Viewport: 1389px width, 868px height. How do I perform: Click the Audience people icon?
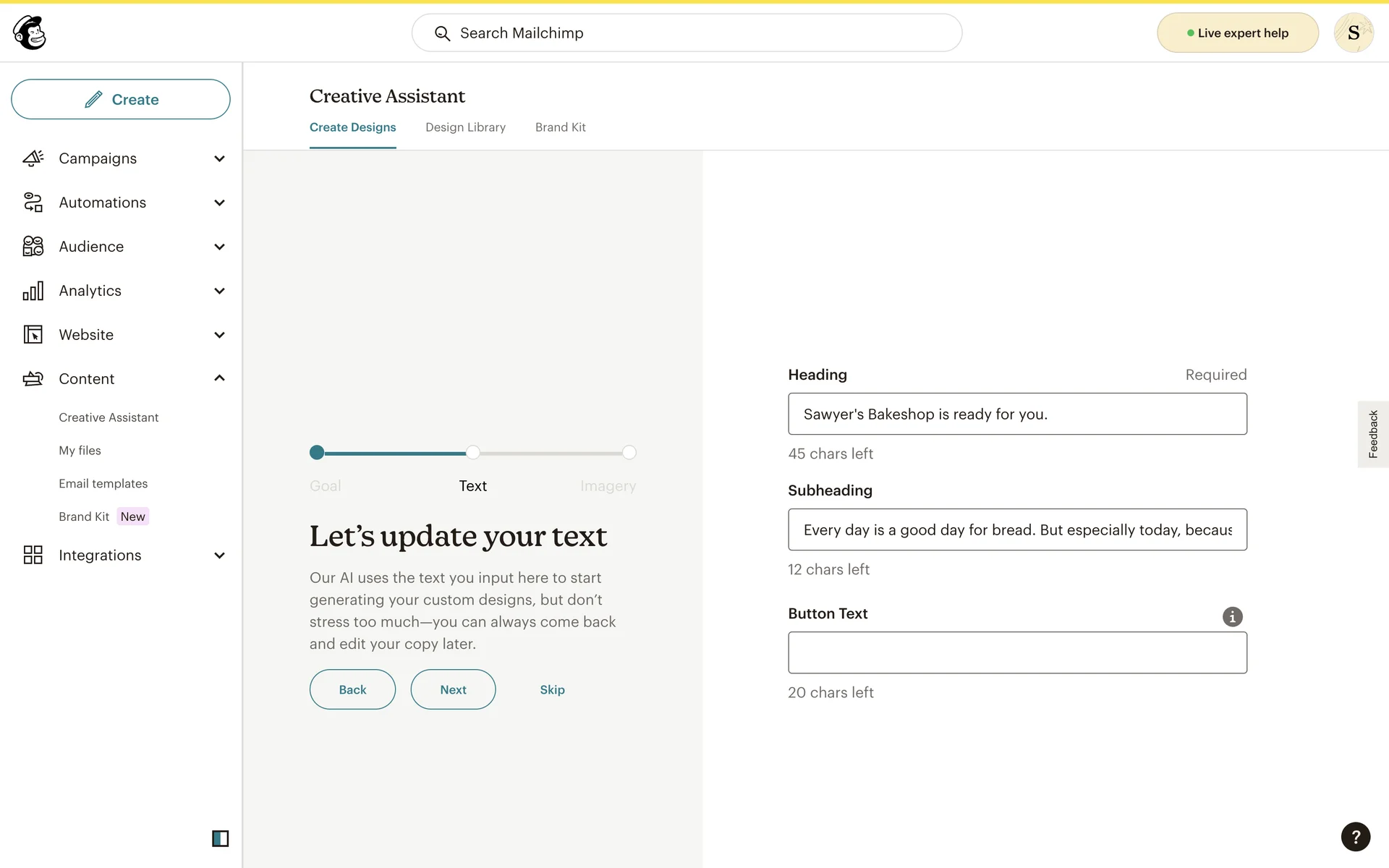(33, 247)
